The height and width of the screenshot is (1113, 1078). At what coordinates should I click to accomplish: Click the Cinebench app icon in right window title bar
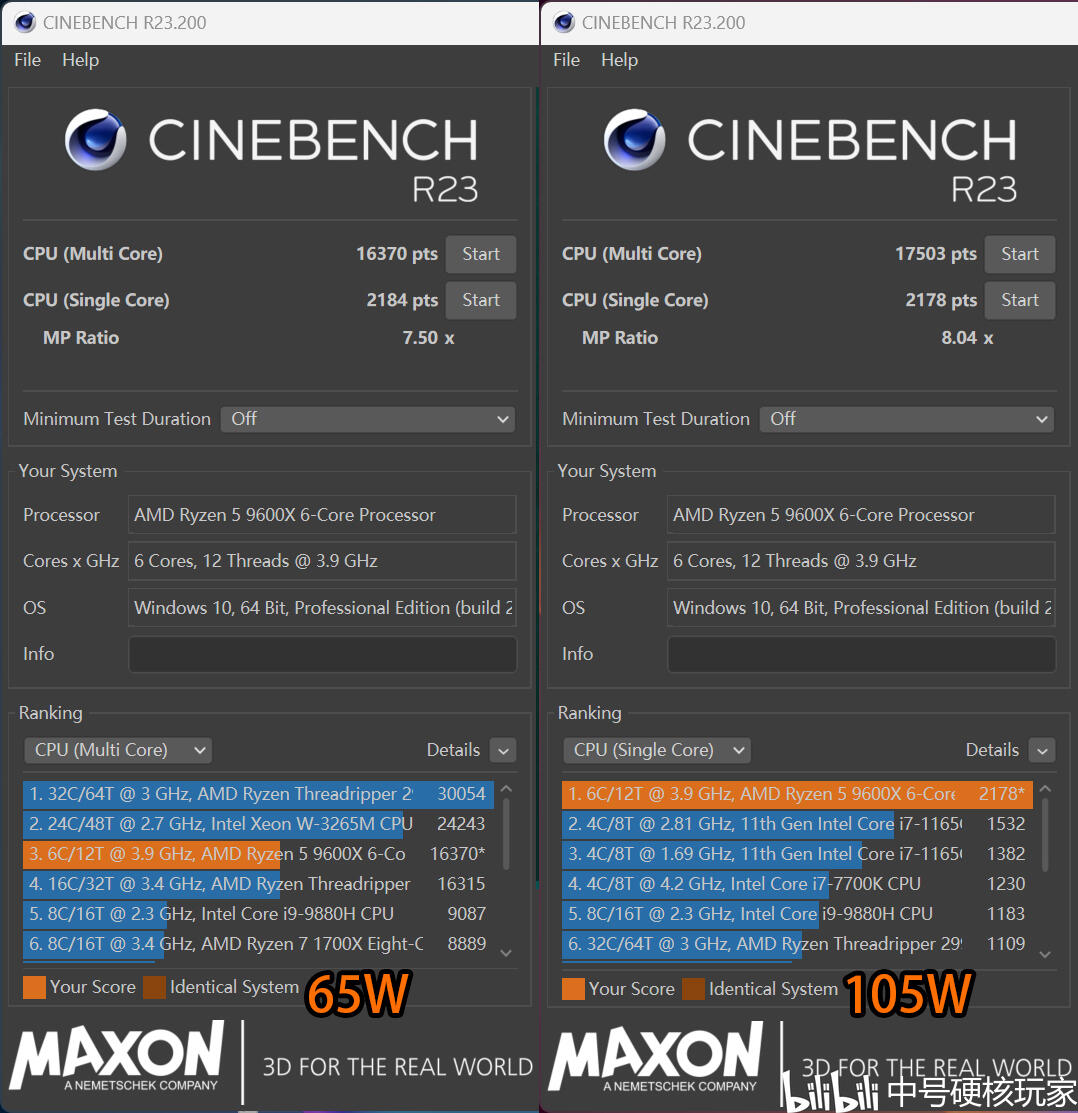pos(564,23)
